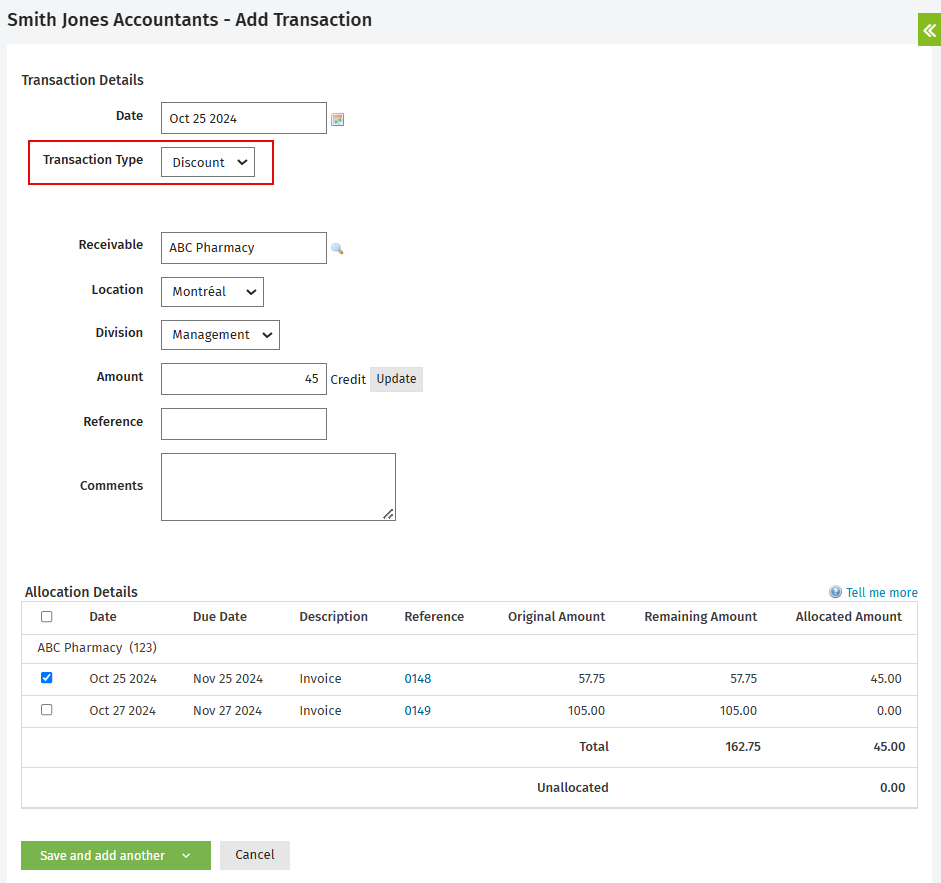Click the Oct 27 2024 date cell
The width and height of the screenshot is (941, 883).
(122, 710)
